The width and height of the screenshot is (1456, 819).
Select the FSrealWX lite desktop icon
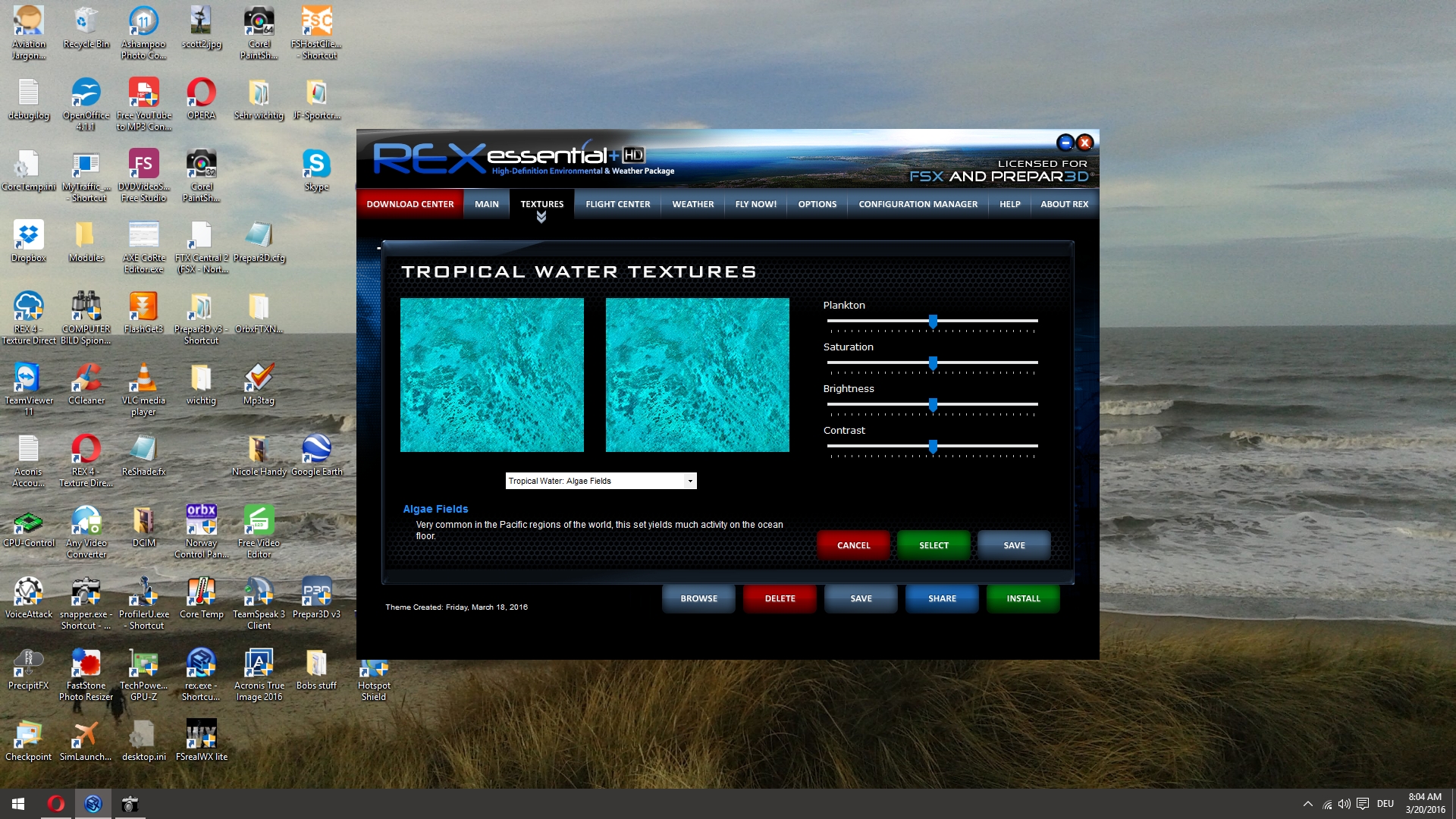tap(201, 741)
